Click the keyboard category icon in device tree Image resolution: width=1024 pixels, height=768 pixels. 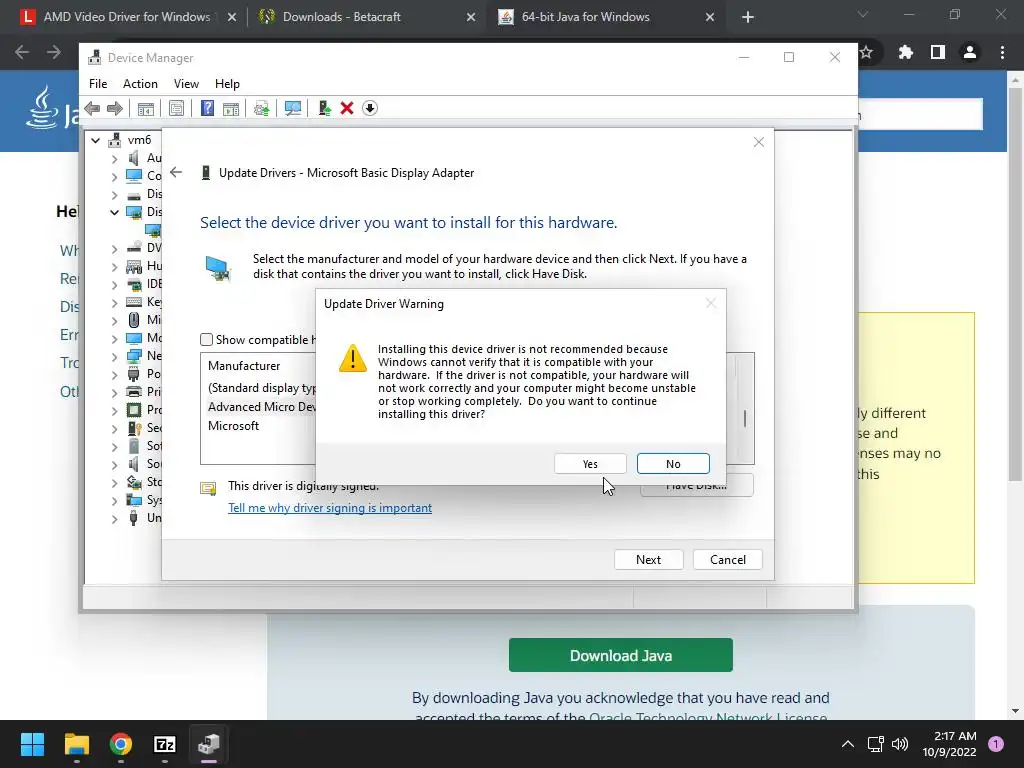[134, 302]
